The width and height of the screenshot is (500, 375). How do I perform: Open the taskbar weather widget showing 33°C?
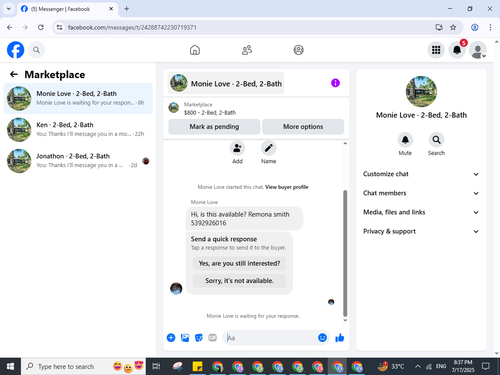coord(391,366)
